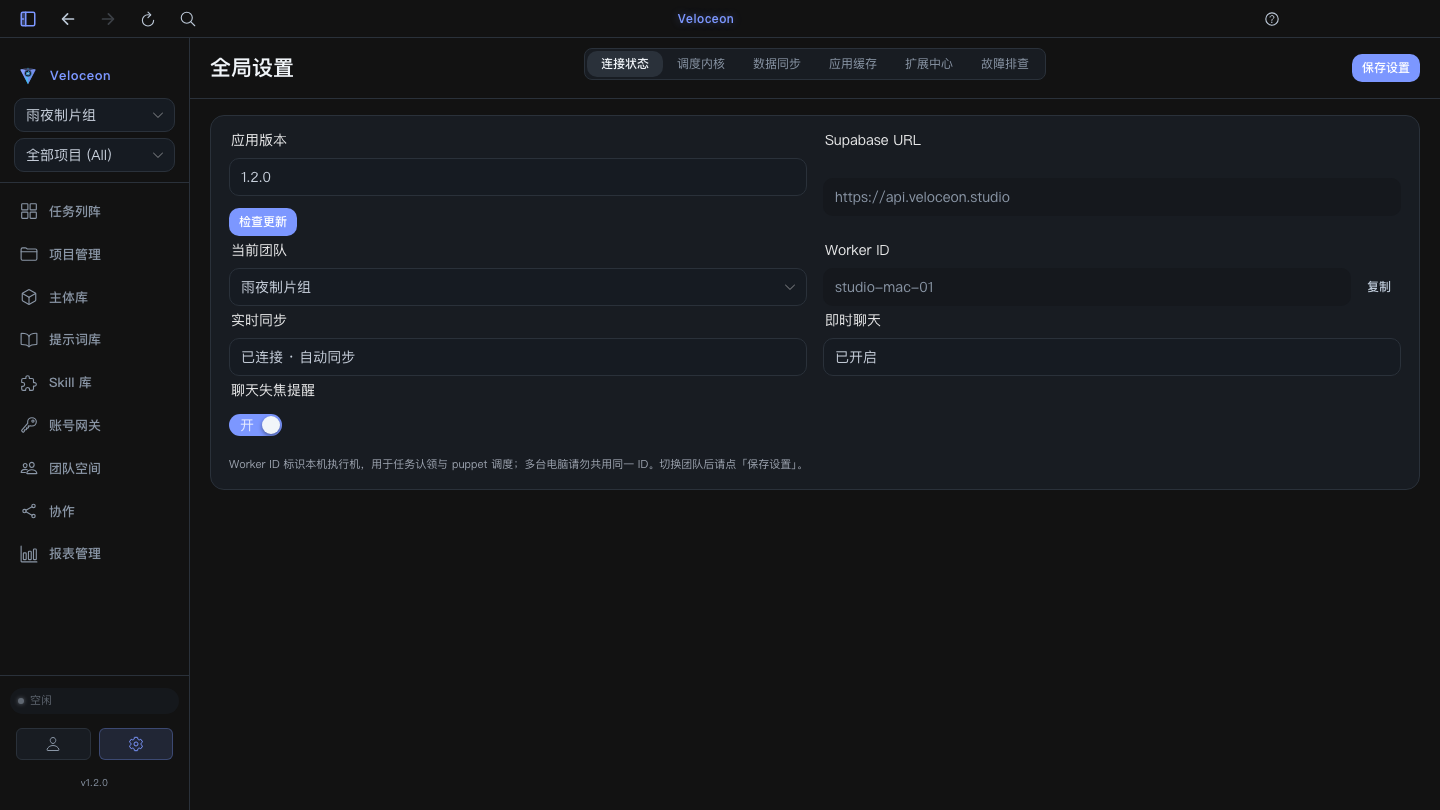The height and width of the screenshot is (810, 1440).
Task: Click the settings gear icon button
Action: pyautogui.click(x=136, y=744)
